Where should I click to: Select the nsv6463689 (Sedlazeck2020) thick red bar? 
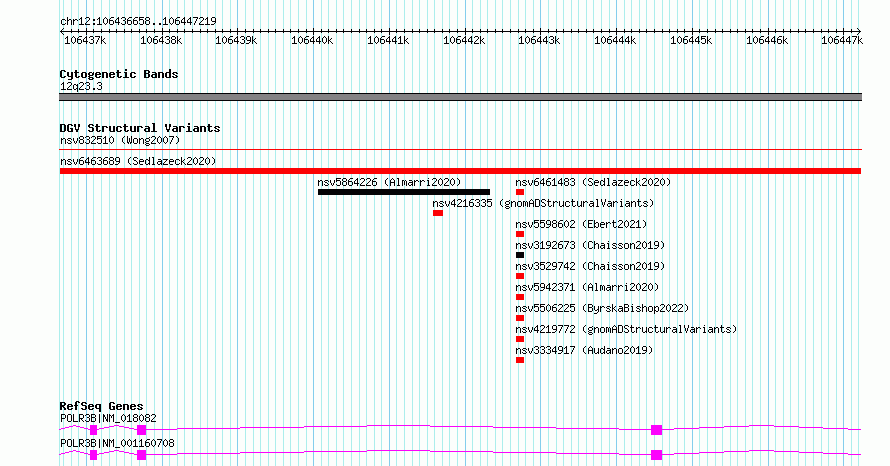[x=460, y=171]
